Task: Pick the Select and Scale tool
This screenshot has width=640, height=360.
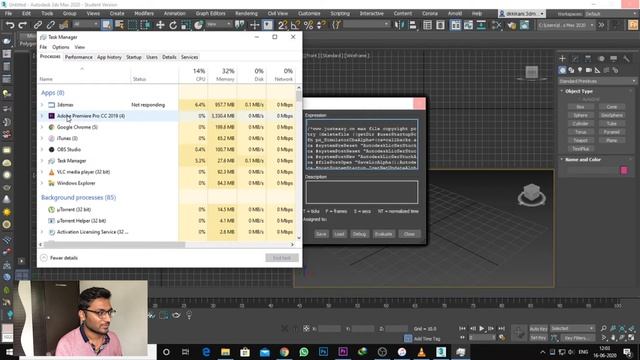Action: (186, 25)
